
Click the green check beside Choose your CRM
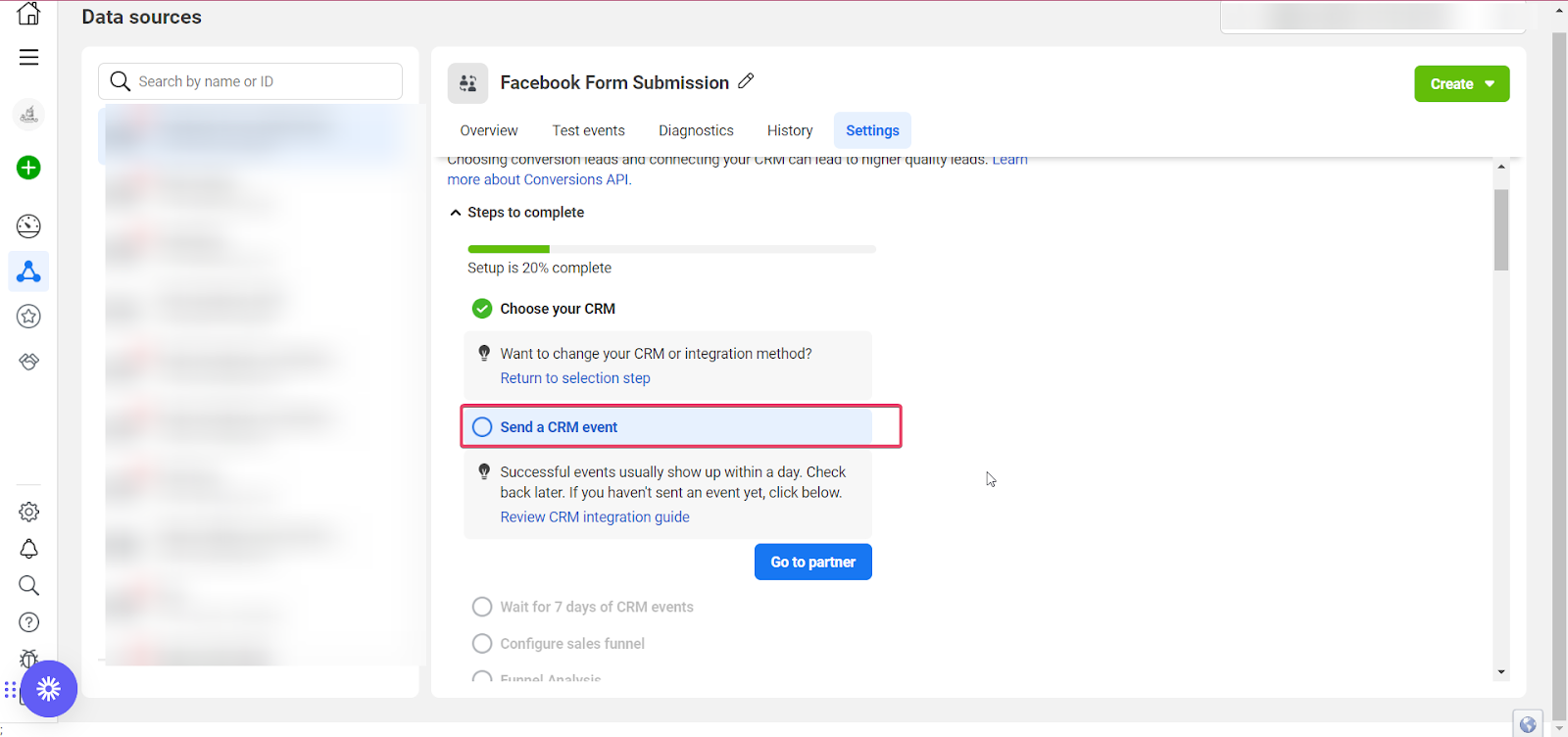point(482,309)
